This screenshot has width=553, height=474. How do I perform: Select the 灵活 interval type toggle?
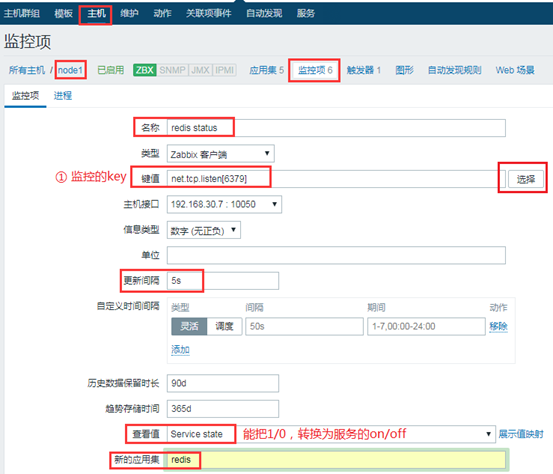pos(189,326)
